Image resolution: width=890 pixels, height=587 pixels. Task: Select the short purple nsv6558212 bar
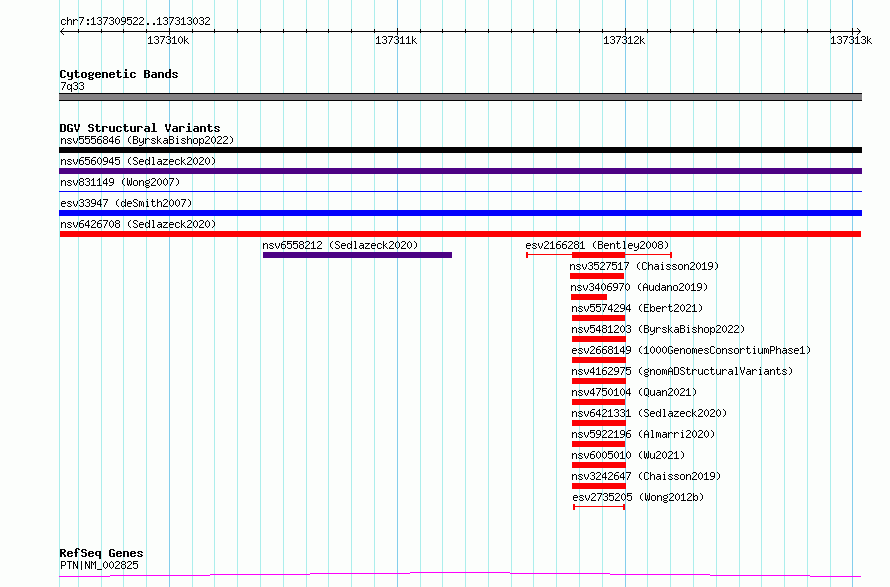(357, 255)
